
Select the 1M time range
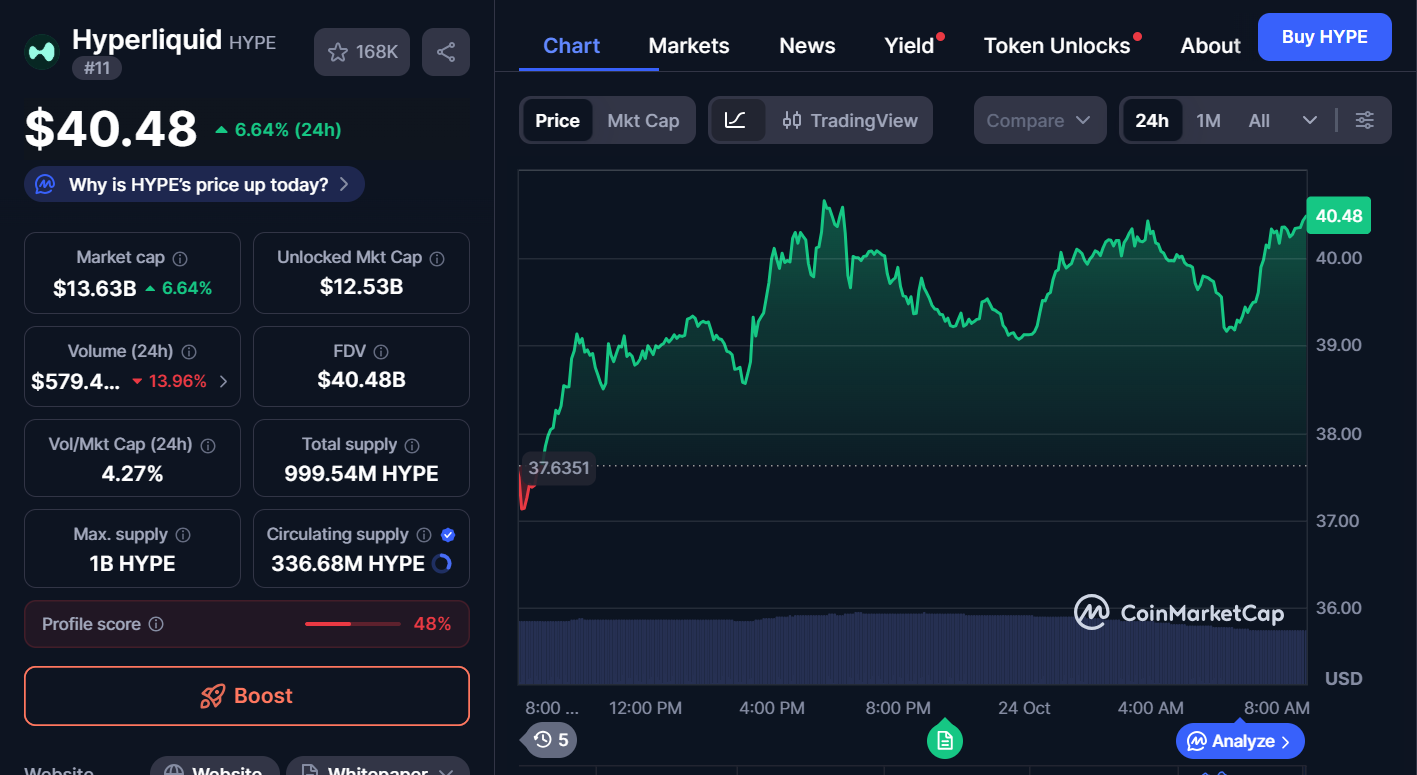(1208, 121)
